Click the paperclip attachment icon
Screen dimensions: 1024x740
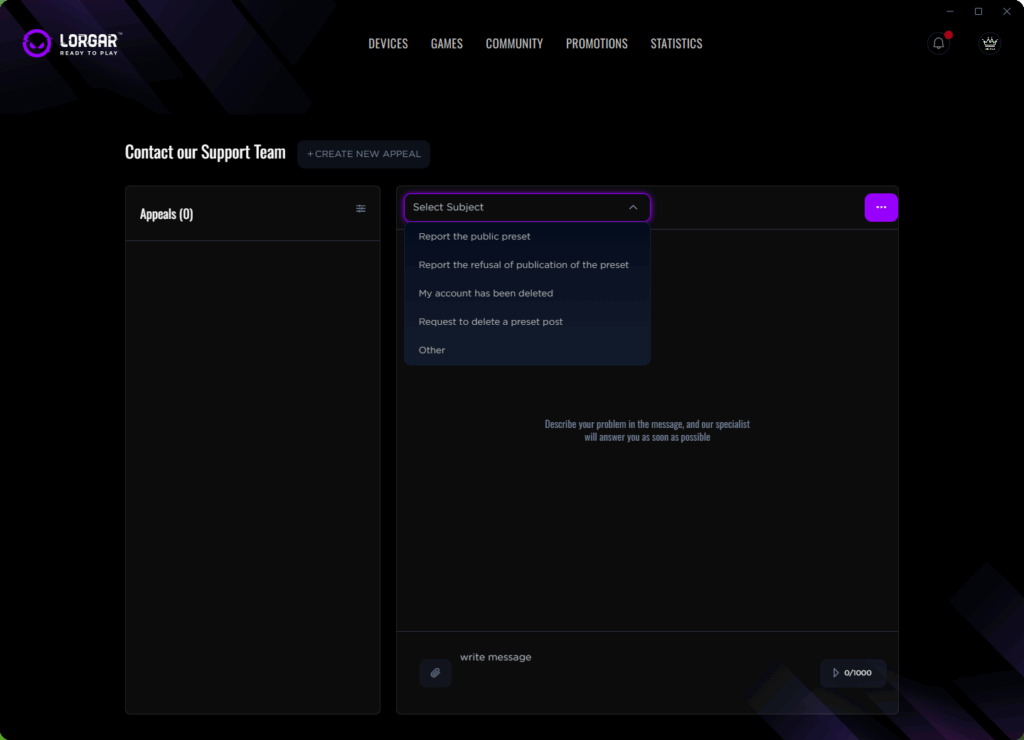[435, 673]
